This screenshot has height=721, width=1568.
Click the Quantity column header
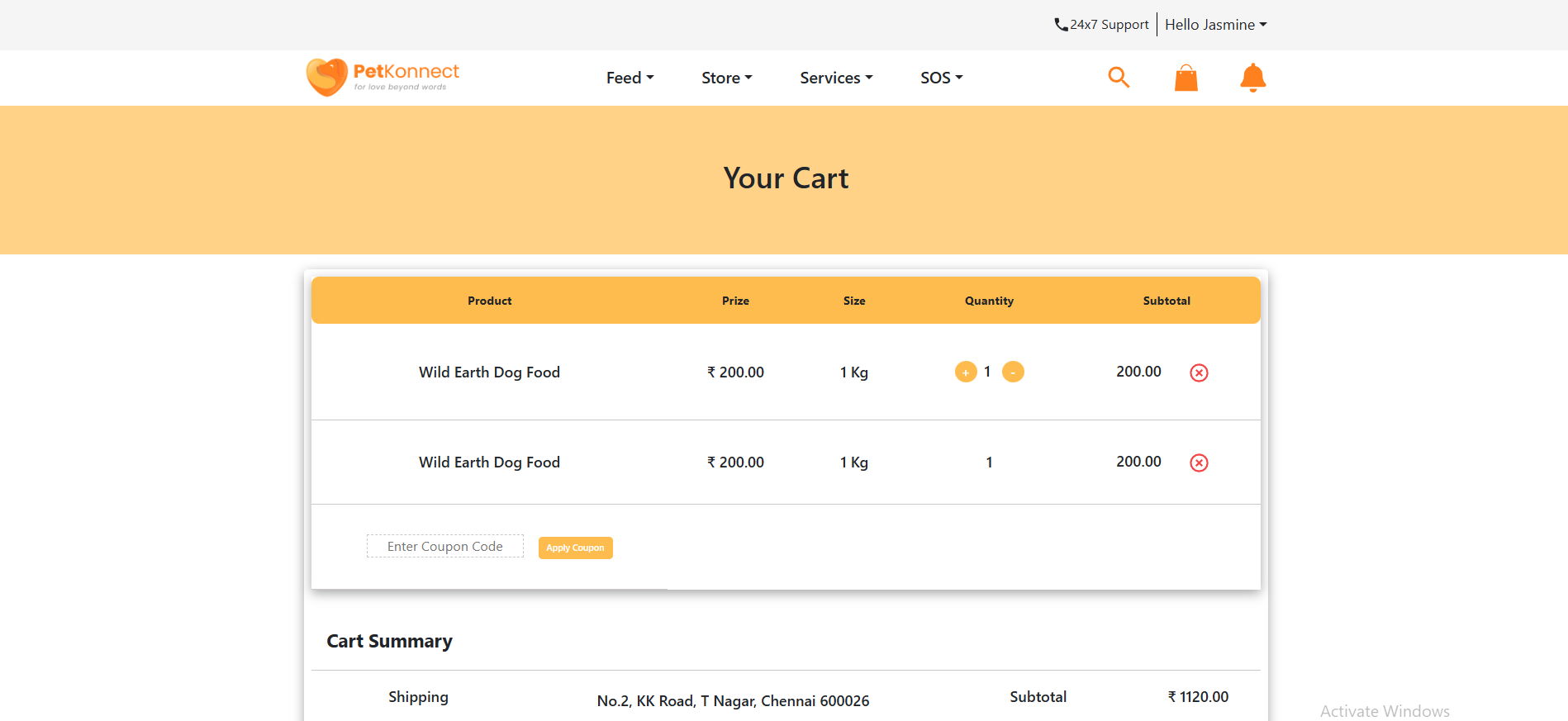[x=989, y=301]
